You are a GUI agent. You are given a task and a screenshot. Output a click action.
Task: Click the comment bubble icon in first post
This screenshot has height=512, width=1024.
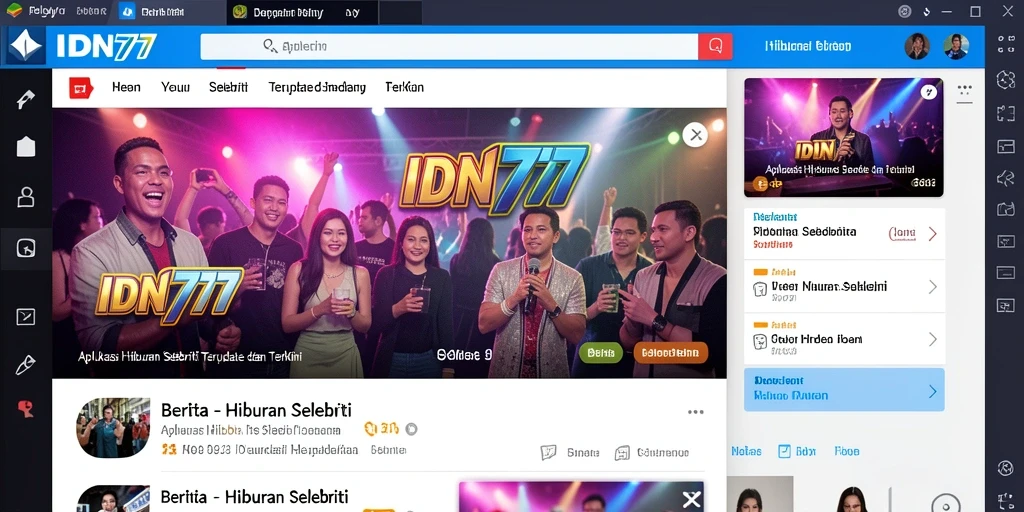point(549,453)
